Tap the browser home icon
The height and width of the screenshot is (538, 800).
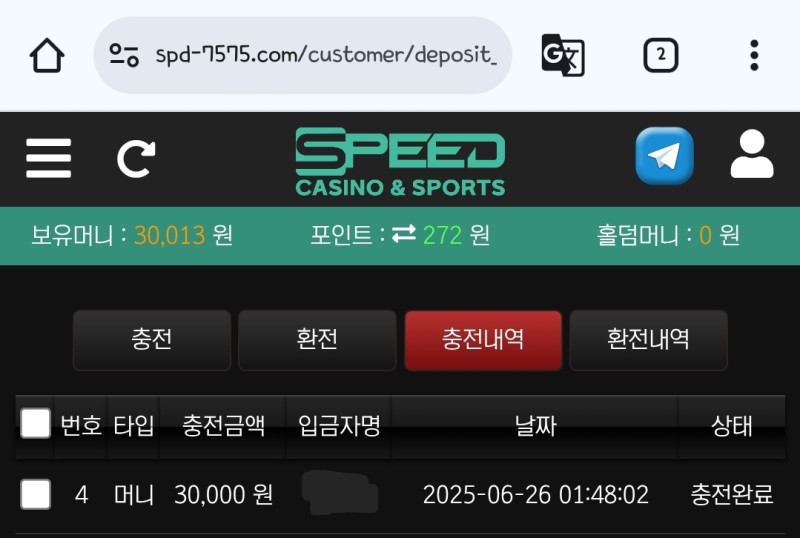click(x=47, y=55)
